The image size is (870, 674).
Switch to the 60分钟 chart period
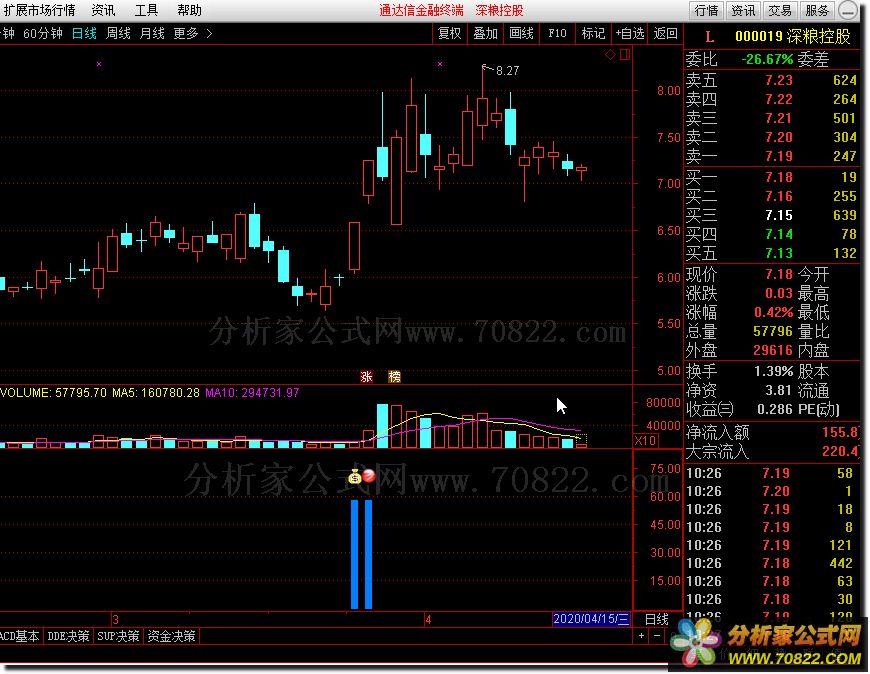point(43,33)
